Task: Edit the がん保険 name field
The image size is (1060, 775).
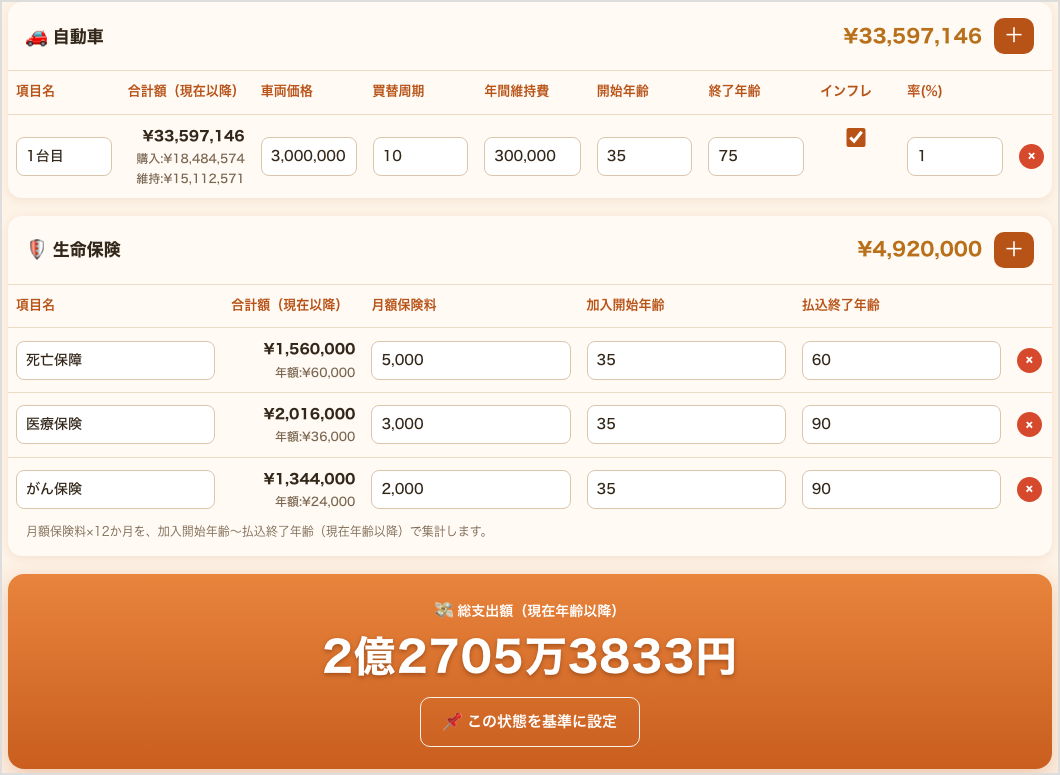Action: pos(115,489)
